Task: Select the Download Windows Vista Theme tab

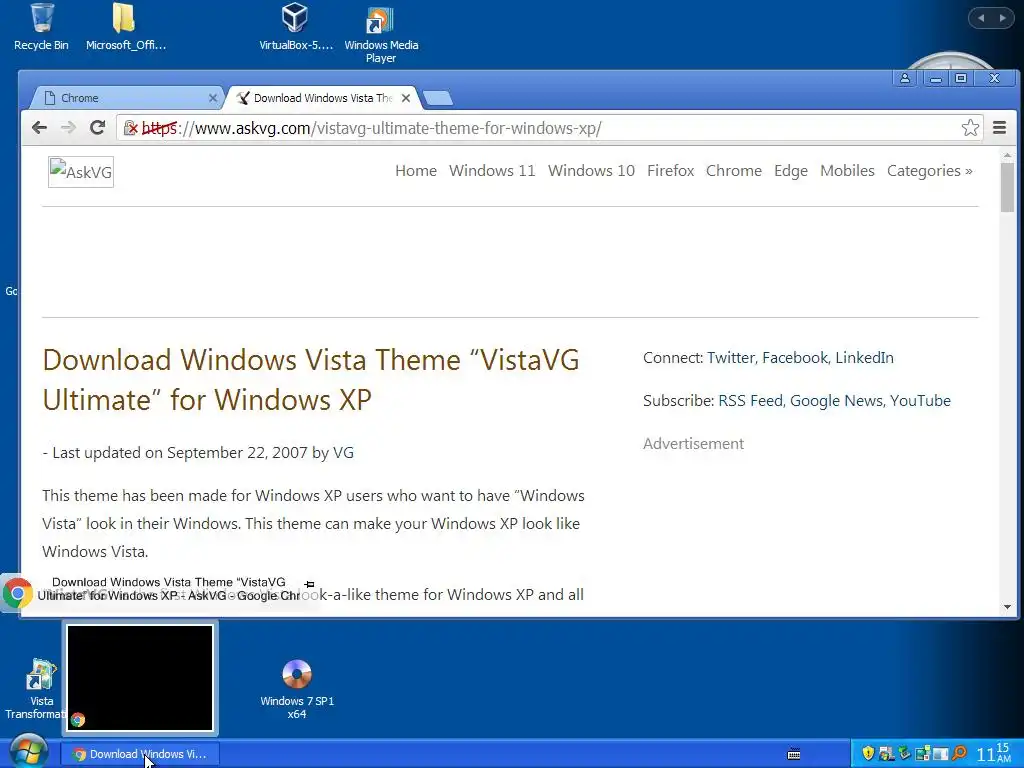Action: pos(322,98)
